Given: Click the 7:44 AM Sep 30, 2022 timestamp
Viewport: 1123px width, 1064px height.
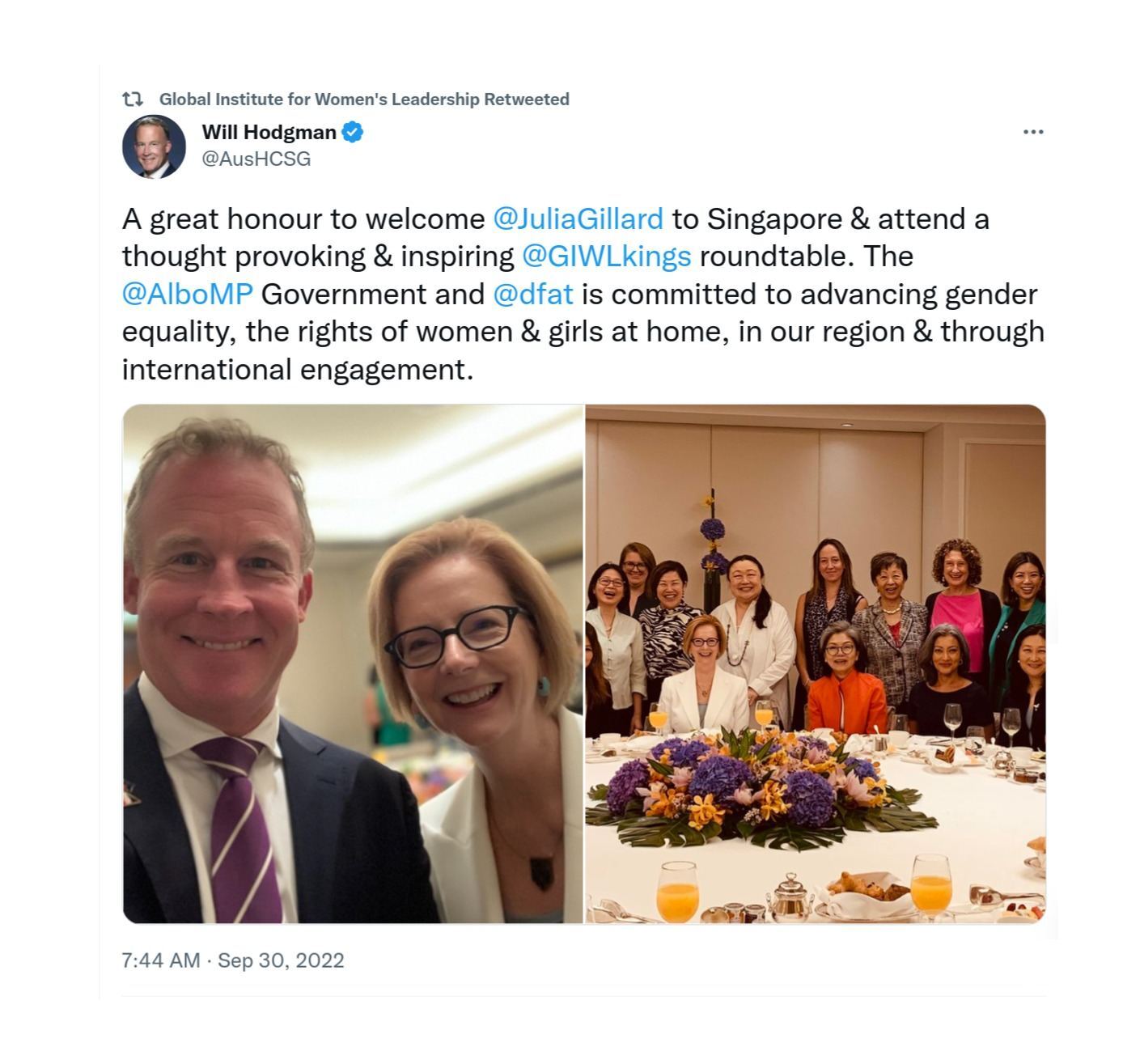Looking at the screenshot, I should click(x=233, y=960).
